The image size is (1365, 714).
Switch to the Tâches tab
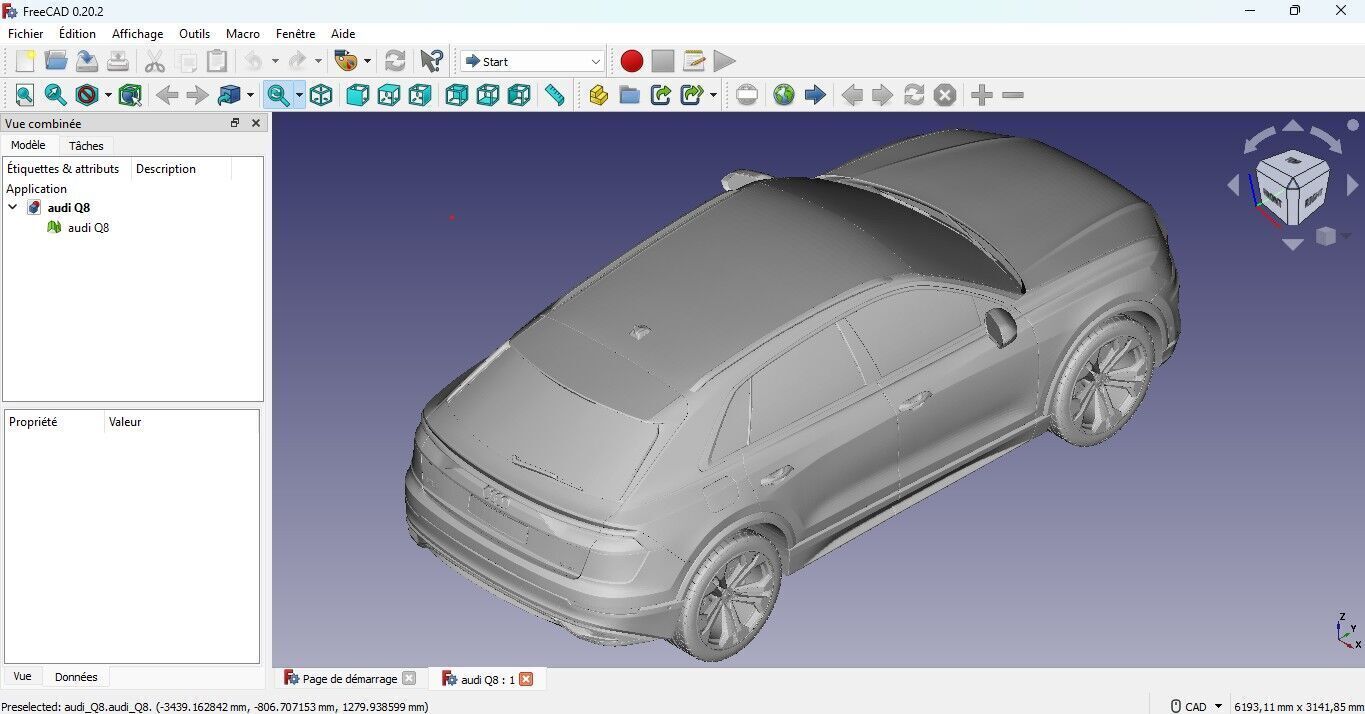tap(86, 146)
